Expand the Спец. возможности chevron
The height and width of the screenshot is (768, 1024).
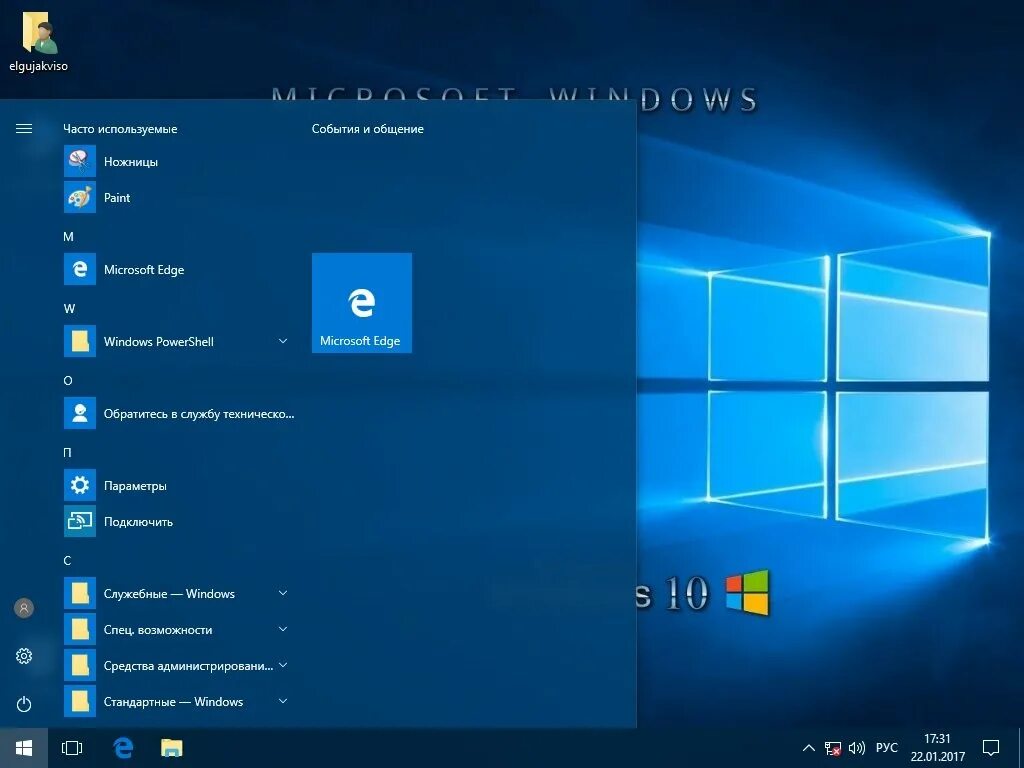tap(283, 630)
